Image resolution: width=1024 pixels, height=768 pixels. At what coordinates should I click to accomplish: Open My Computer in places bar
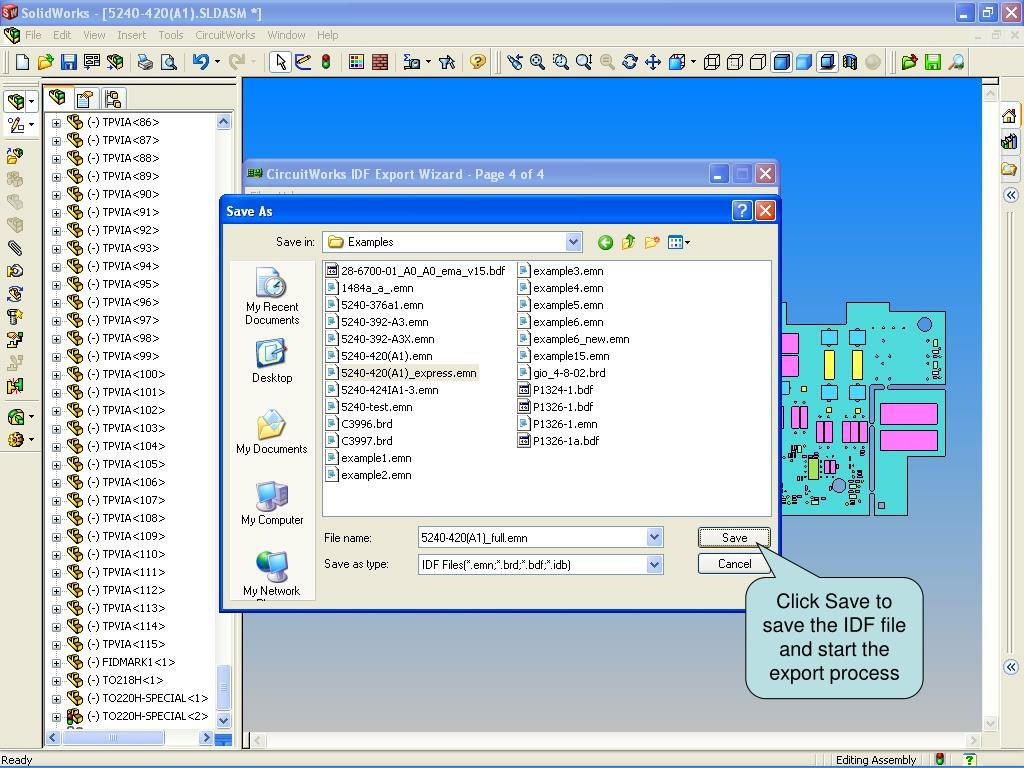click(x=272, y=503)
